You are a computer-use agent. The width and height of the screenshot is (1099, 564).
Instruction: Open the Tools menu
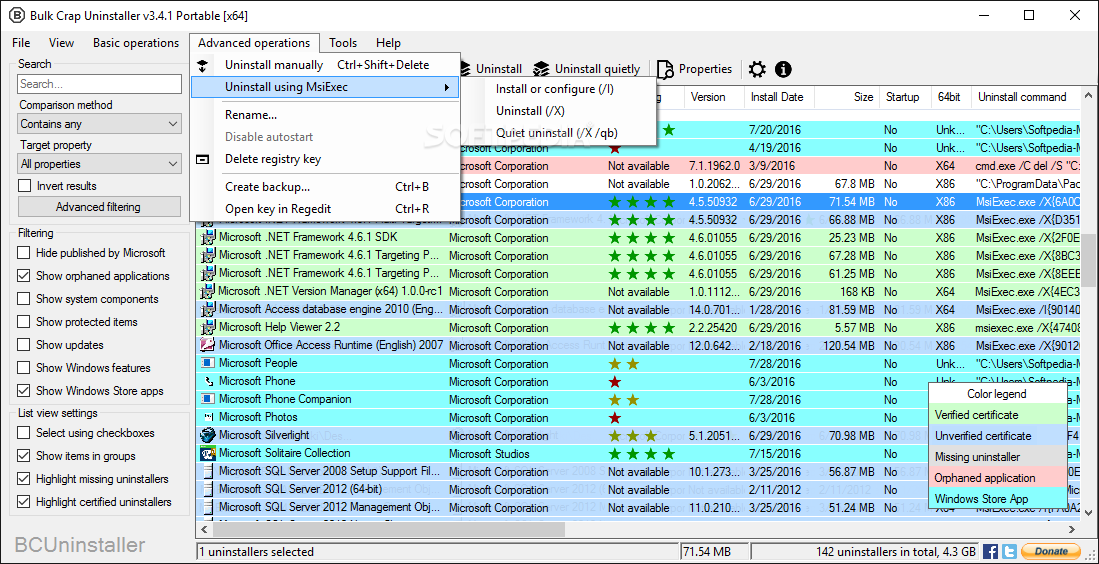click(x=343, y=43)
